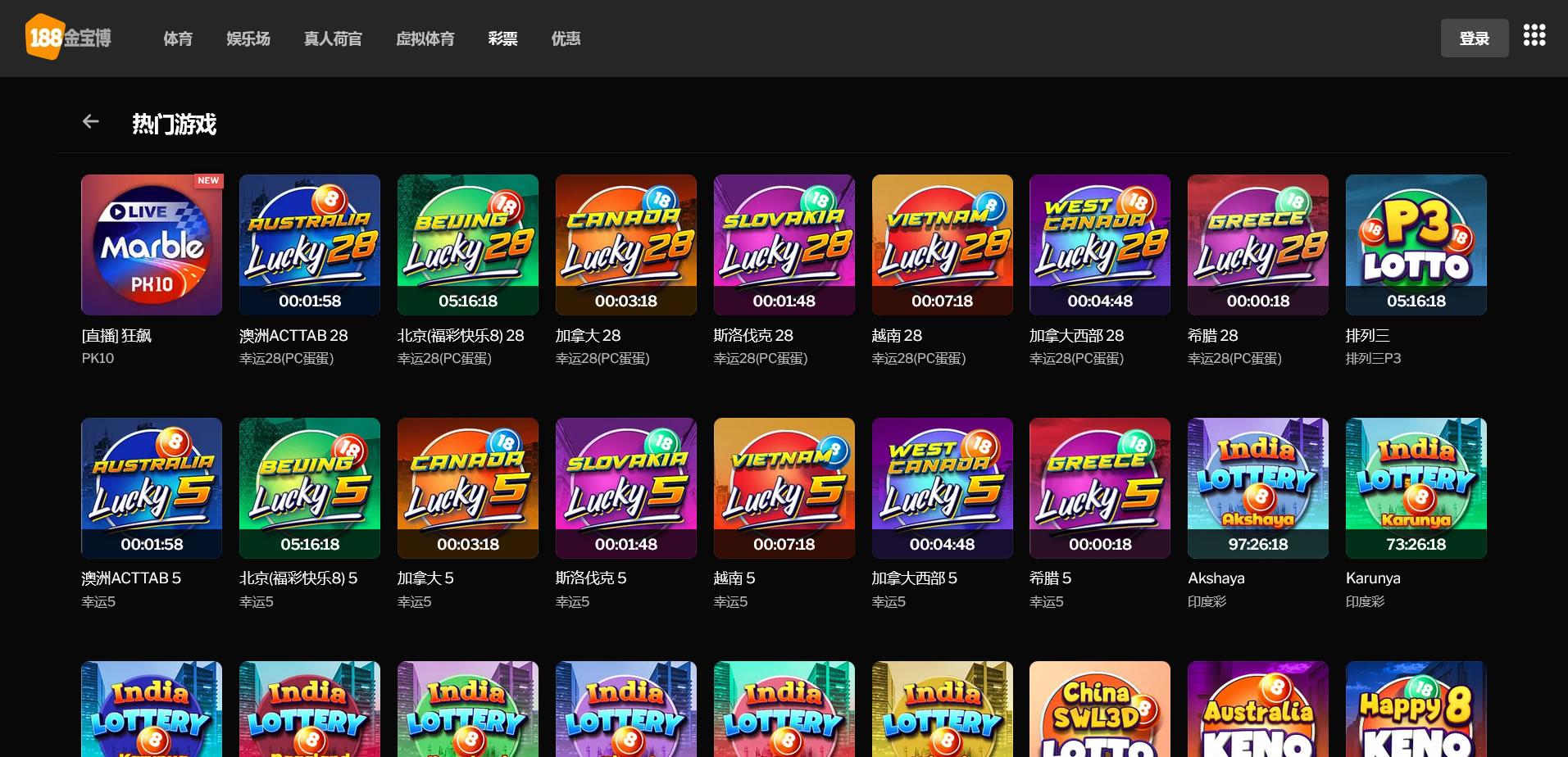Click the PK10 subtitle text
The width and height of the screenshot is (1568, 757).
click(98, 359)
